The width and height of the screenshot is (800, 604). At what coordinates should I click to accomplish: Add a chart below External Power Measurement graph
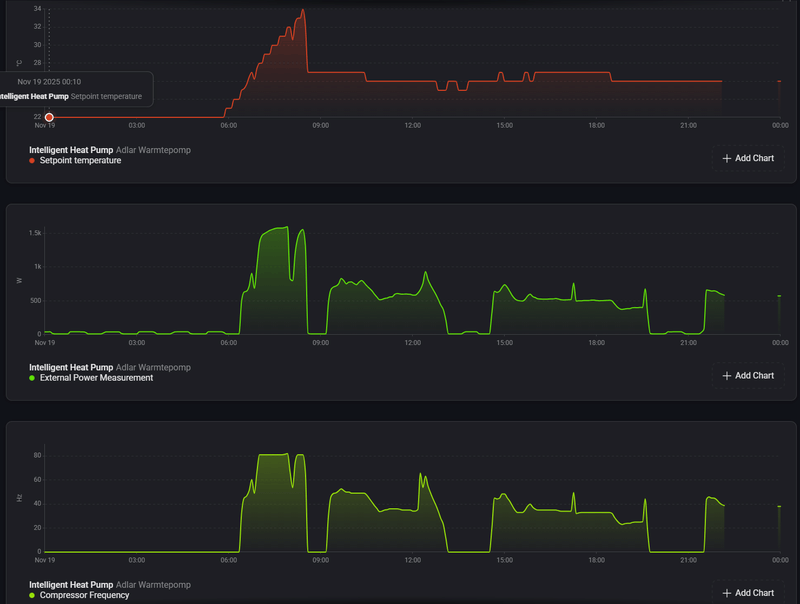(748, 375)
